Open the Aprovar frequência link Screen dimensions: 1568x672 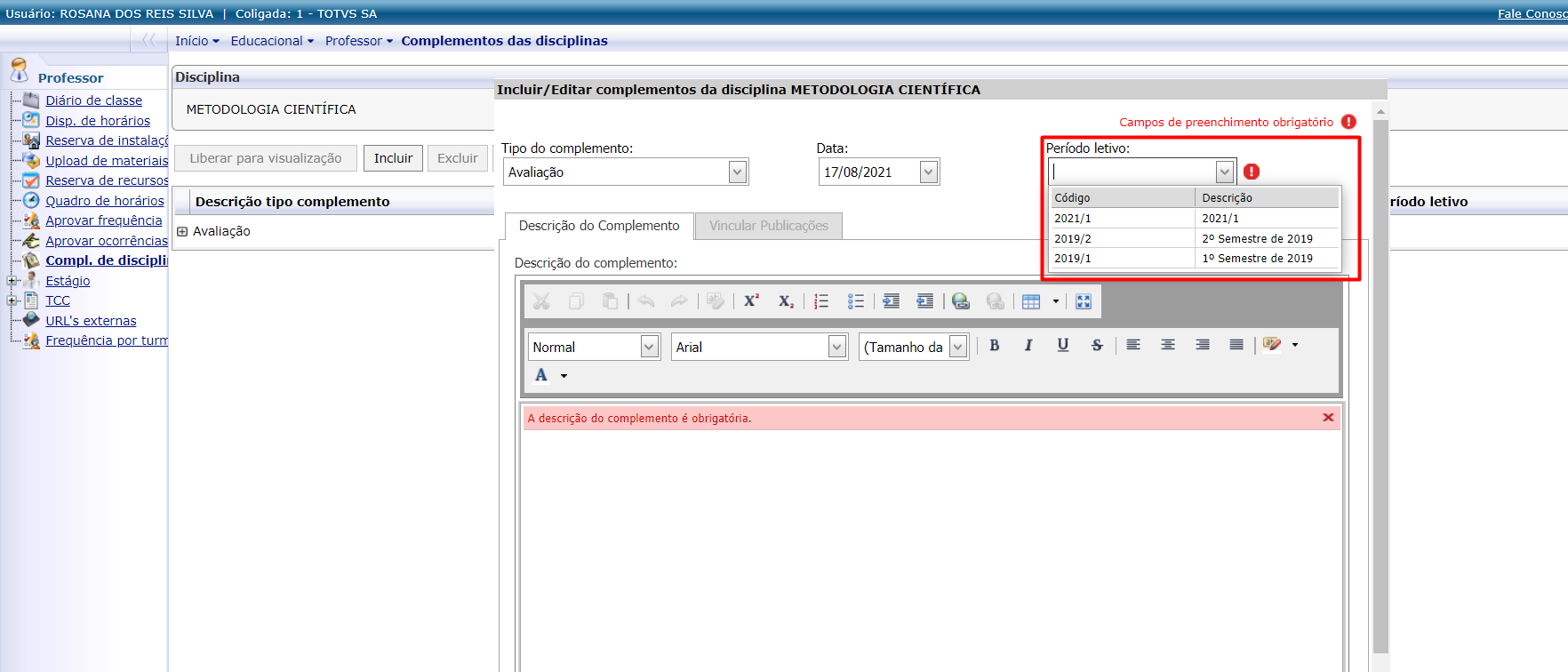coord(104,220)
